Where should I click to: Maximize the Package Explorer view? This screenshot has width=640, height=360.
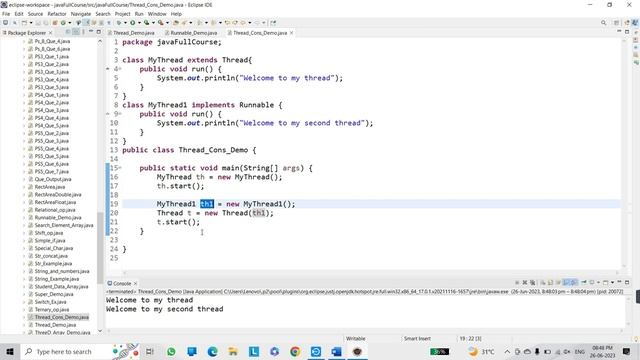click(x=98, y=32)
